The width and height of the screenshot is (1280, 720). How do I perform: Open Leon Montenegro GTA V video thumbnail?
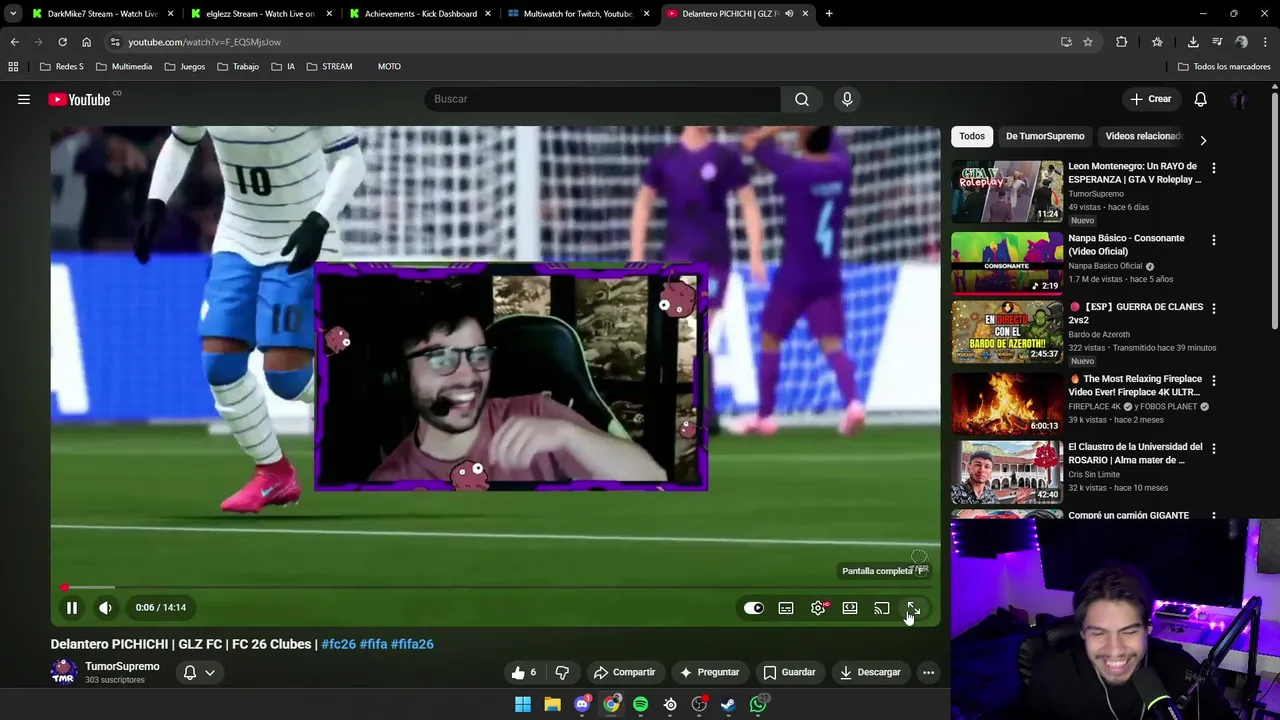tap(1007, 191)
